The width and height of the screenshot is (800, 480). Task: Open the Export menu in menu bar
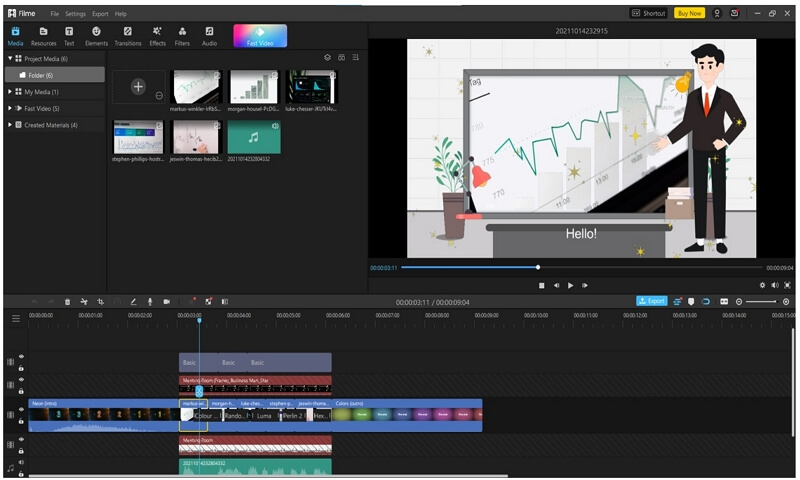(x=100, y=14)
